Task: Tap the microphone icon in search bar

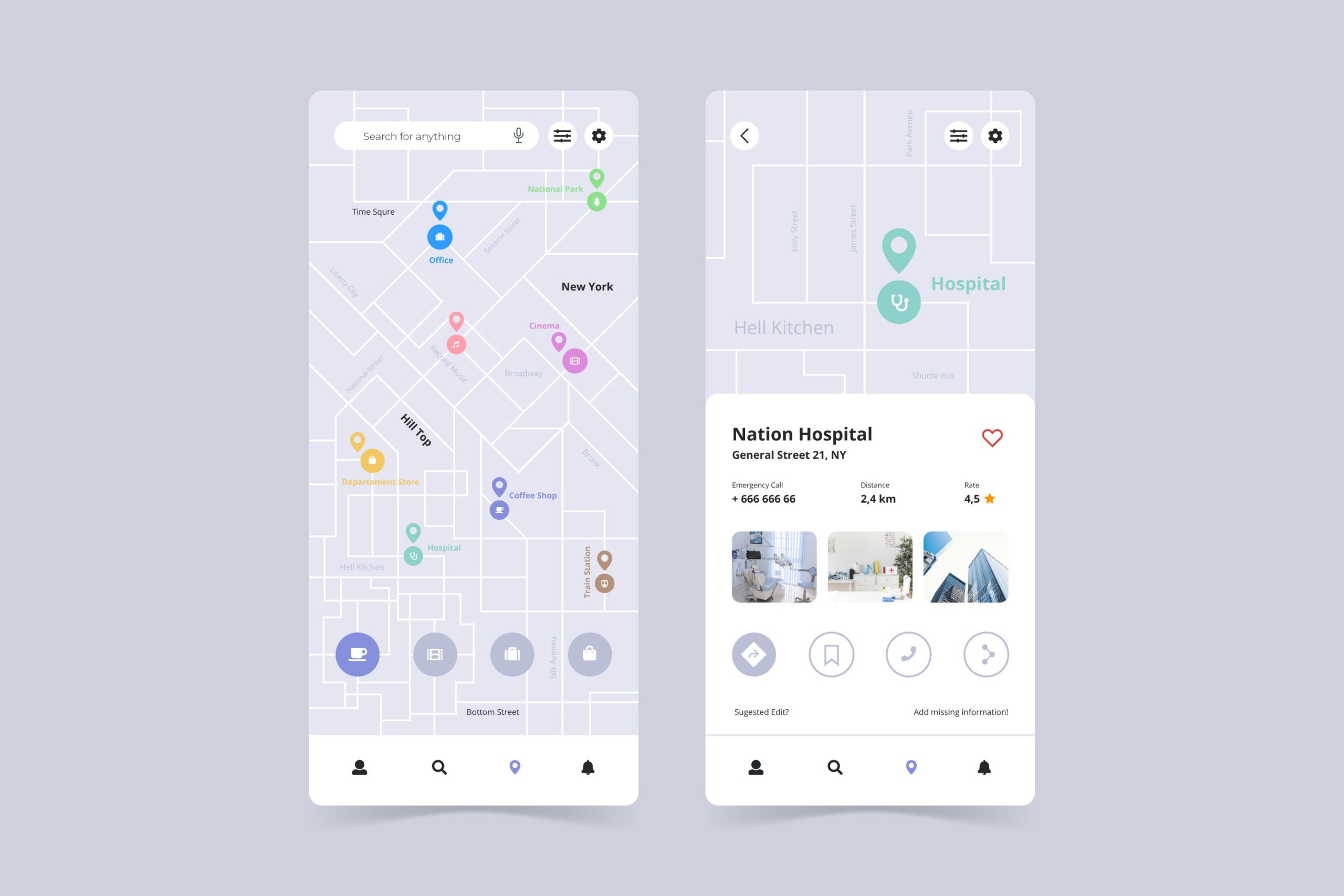Action: click(x=519, y=136)
